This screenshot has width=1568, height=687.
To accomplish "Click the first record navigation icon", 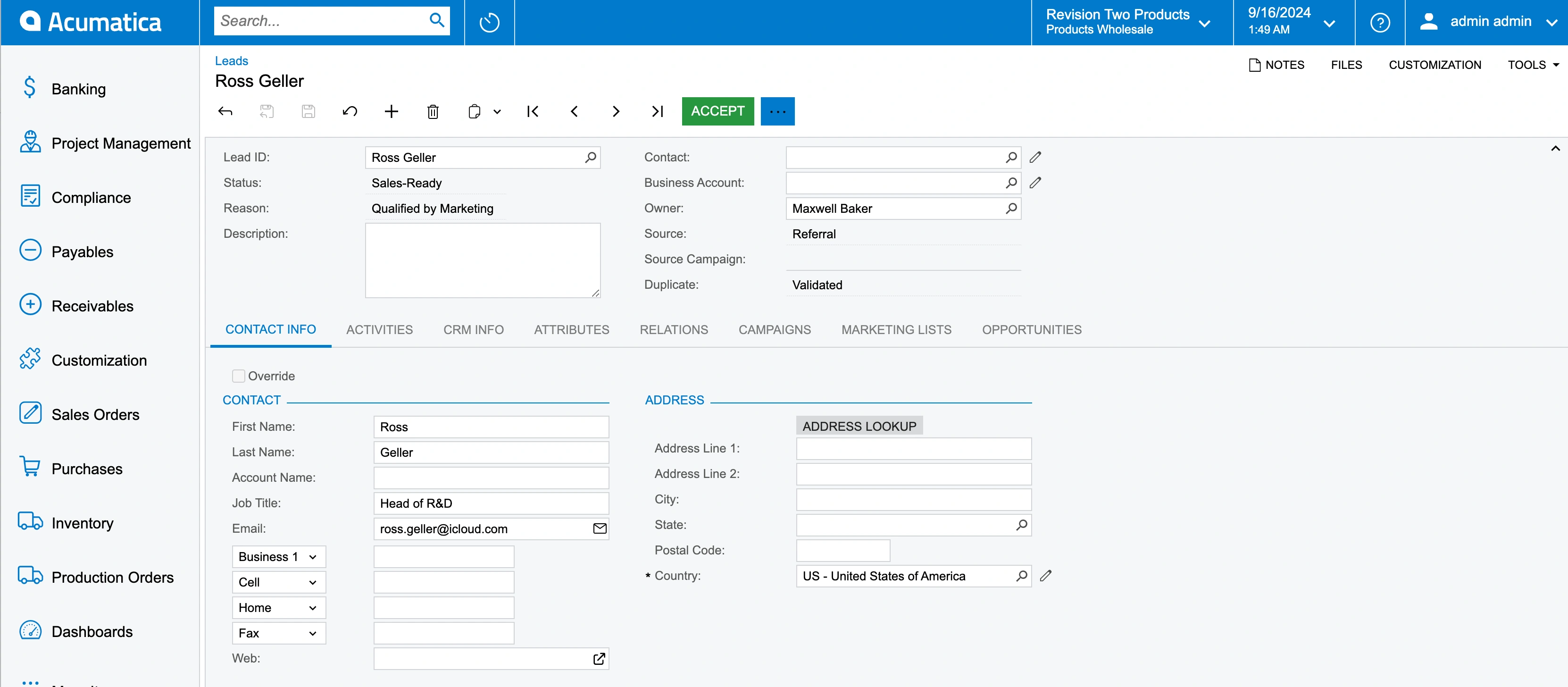I will [533, 111].
